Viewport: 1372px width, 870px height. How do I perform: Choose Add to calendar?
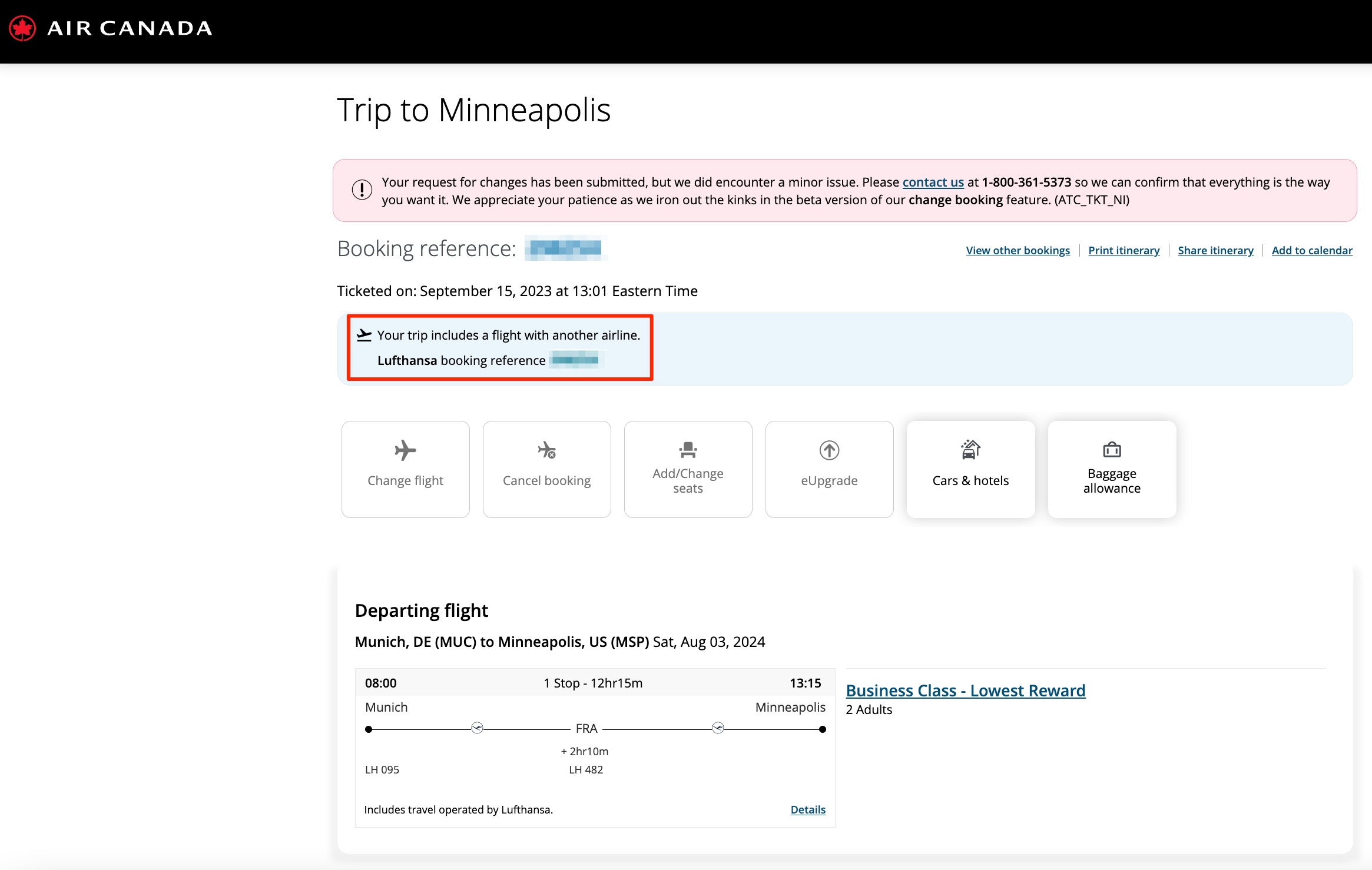point(1312,250)
